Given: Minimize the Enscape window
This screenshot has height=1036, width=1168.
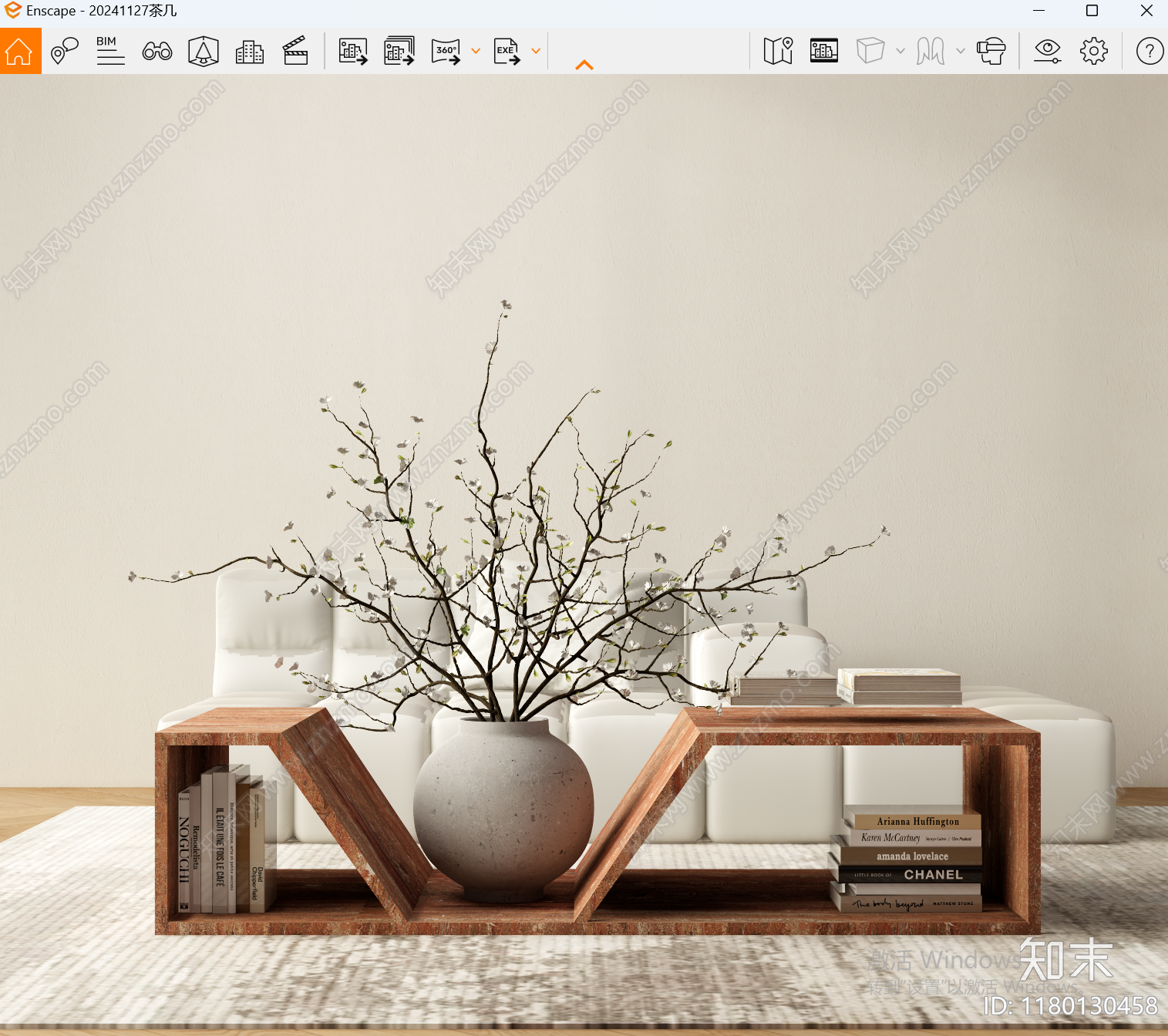Looking at the screenshot, I should coord(1039,11).
